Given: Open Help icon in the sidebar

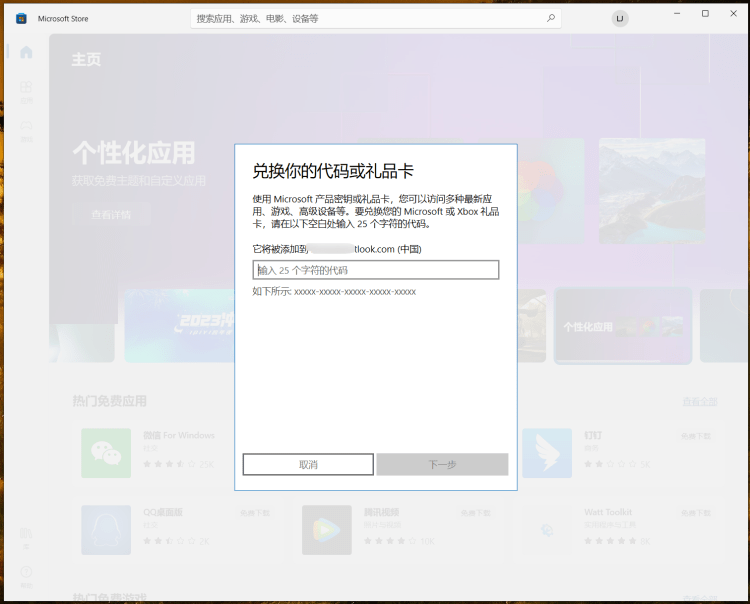Looking at the screenshot, I should pos(26,576).
